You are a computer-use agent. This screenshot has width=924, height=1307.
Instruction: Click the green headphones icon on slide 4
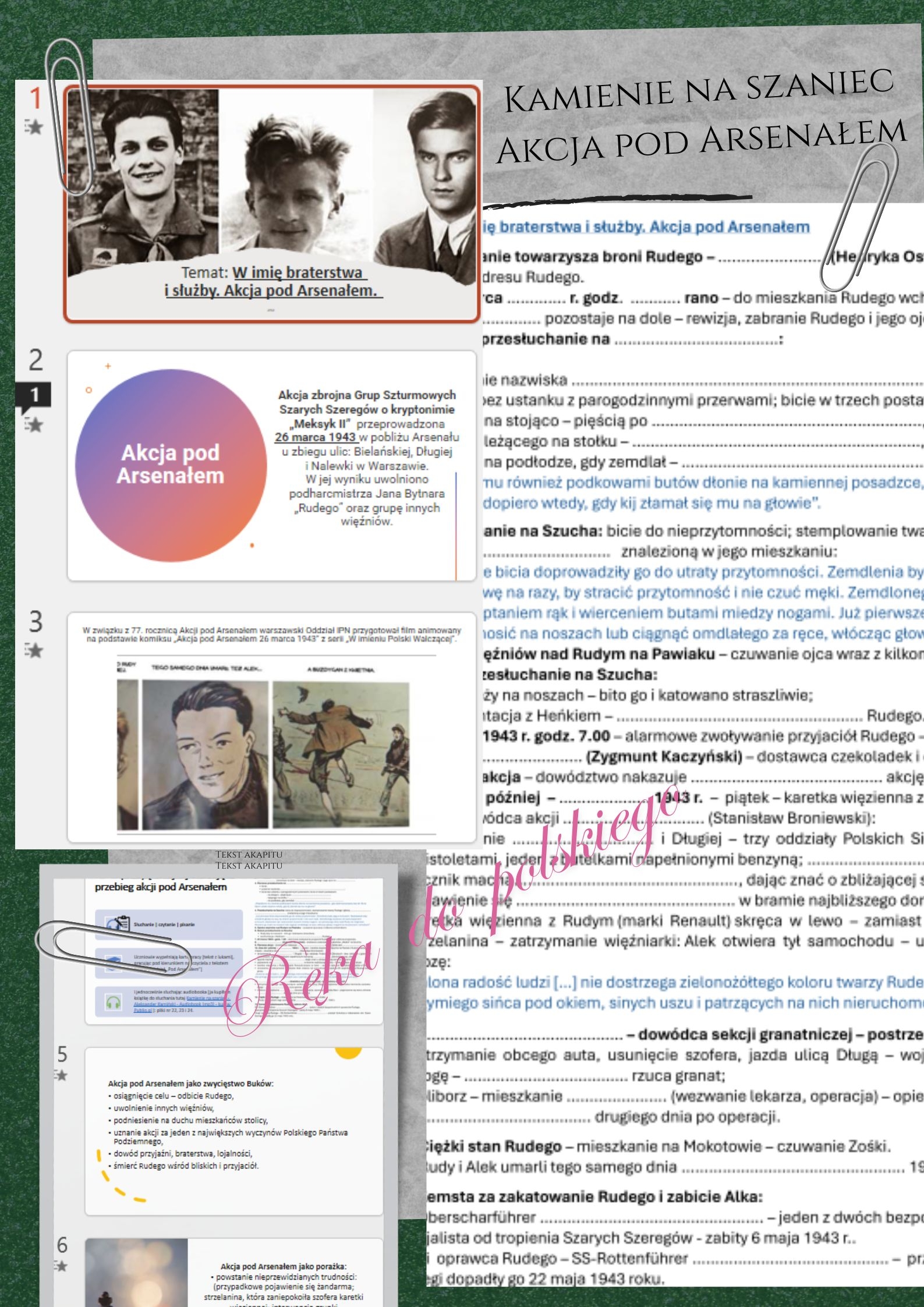tap(113, 1002)
